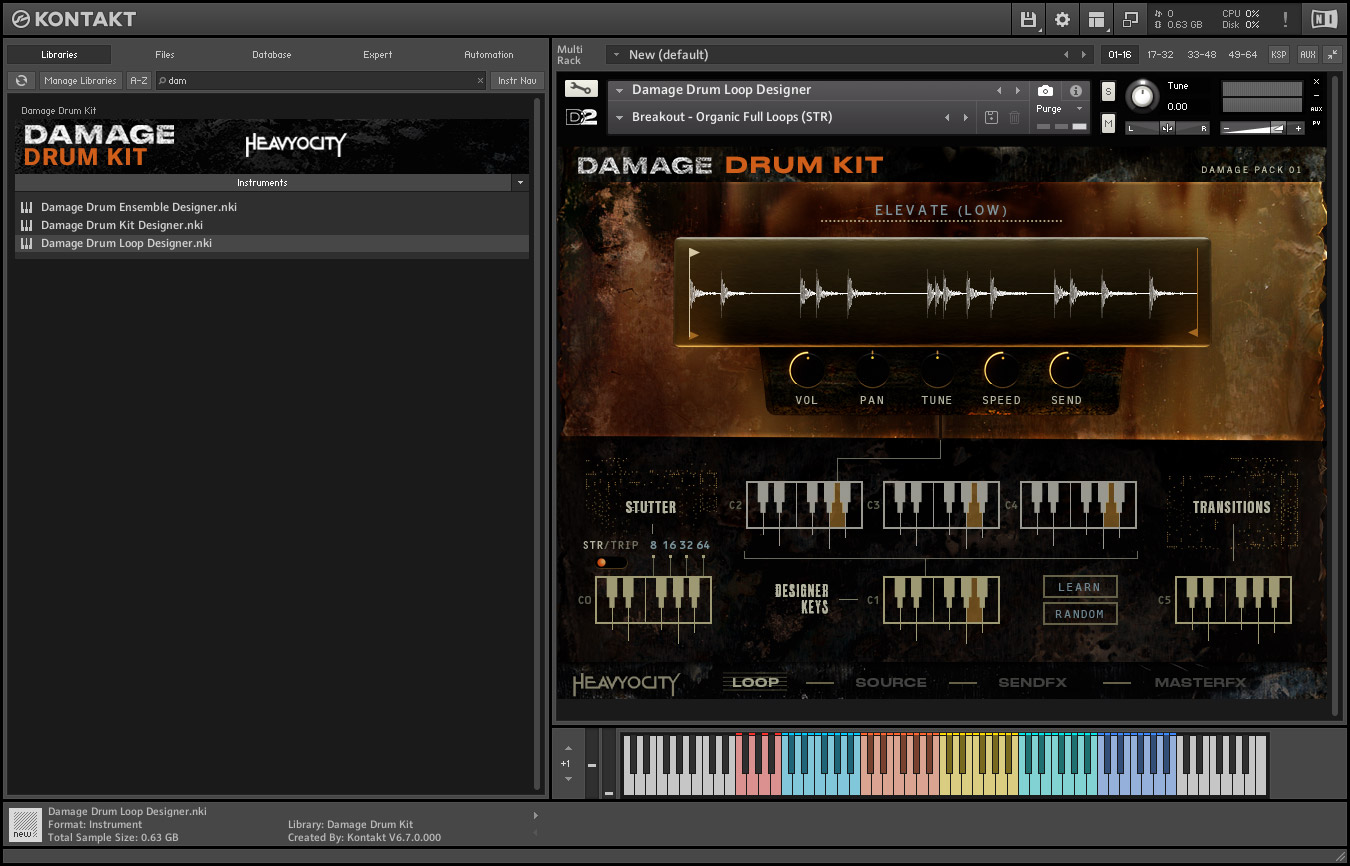Screen dimensions: 1350x866
Task: Click the instrument info icon
Action: tap(1076, 90)
